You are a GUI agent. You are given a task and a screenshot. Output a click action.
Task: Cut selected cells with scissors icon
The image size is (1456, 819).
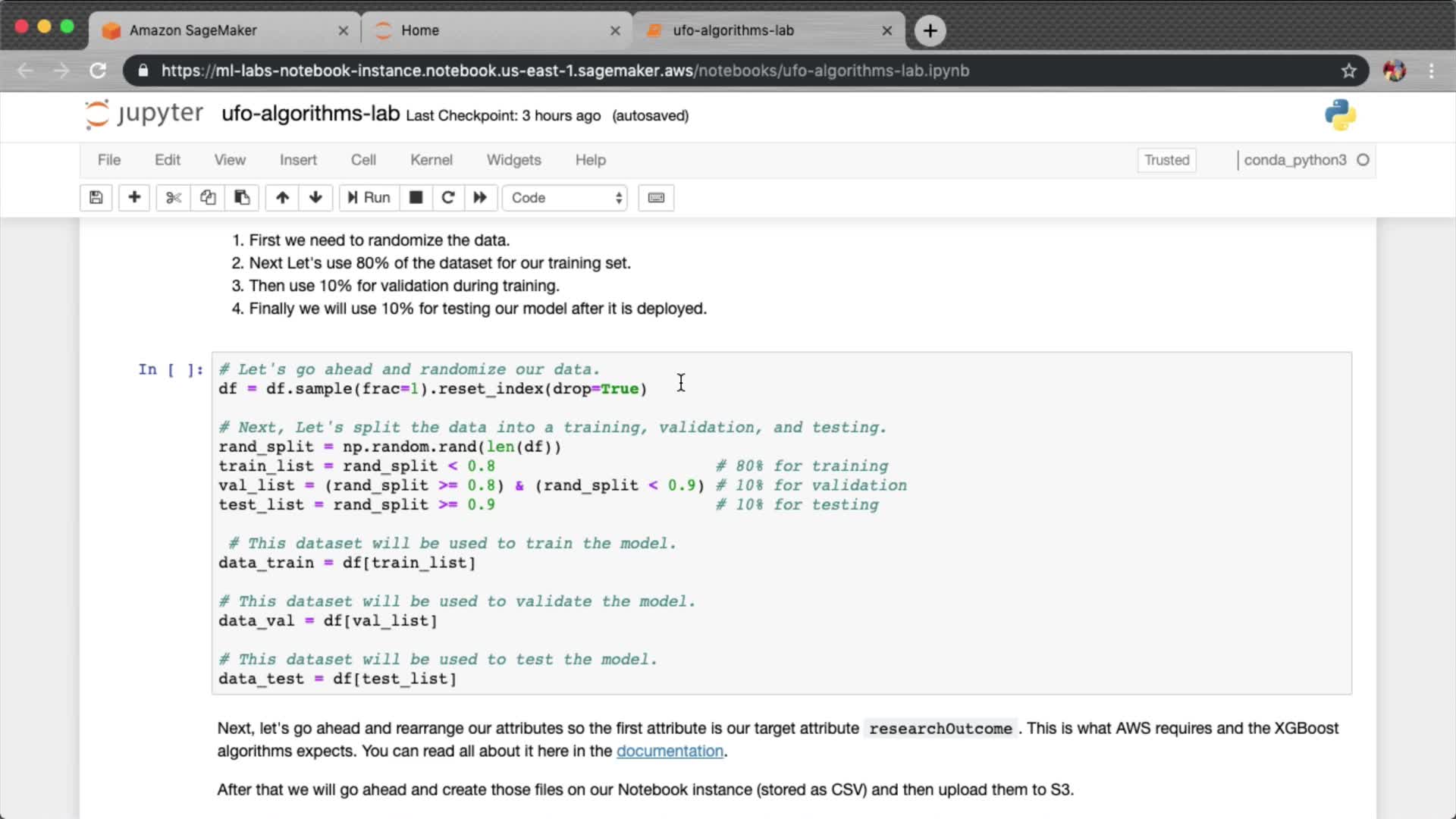point(174,198)
